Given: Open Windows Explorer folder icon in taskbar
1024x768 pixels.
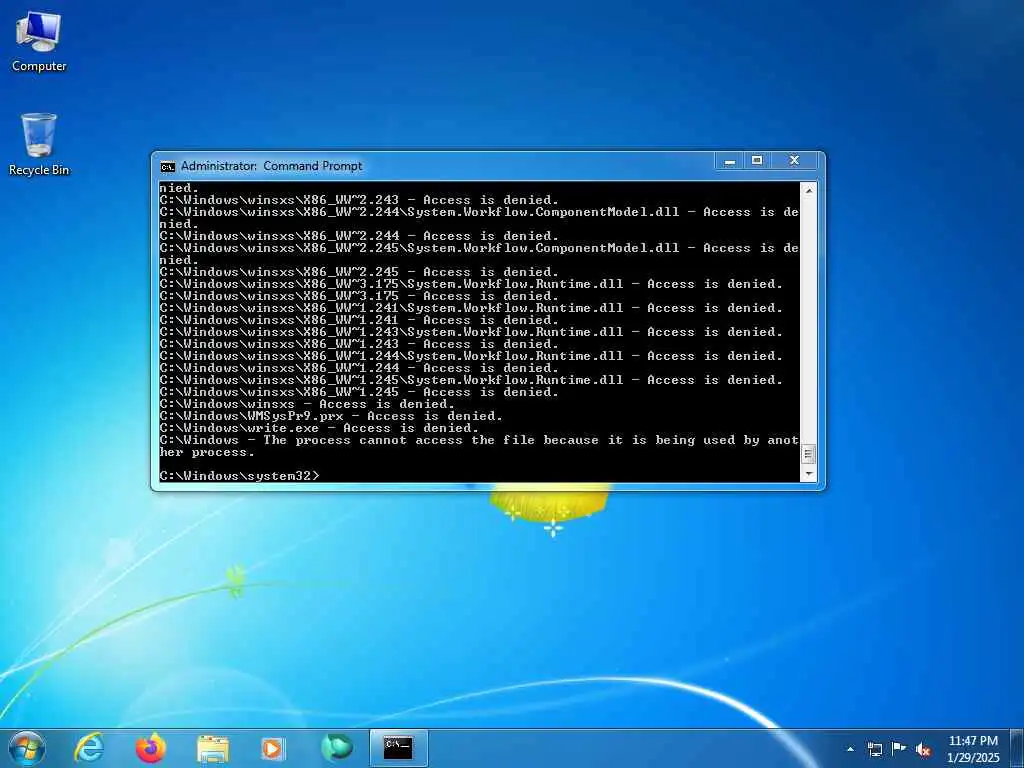Looking at the screenshot, I should [213, 749].
